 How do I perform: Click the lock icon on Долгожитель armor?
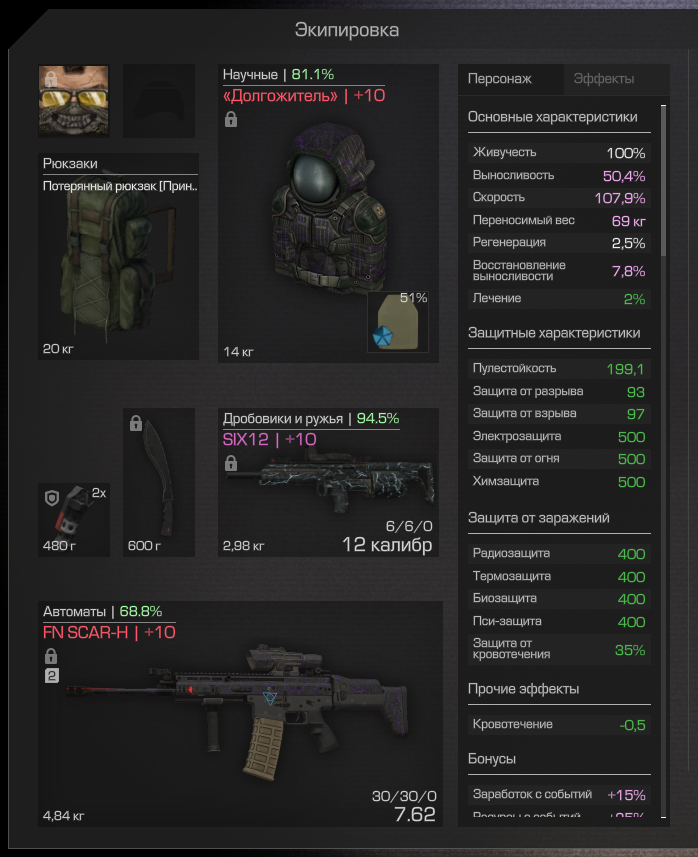point(231,119)
